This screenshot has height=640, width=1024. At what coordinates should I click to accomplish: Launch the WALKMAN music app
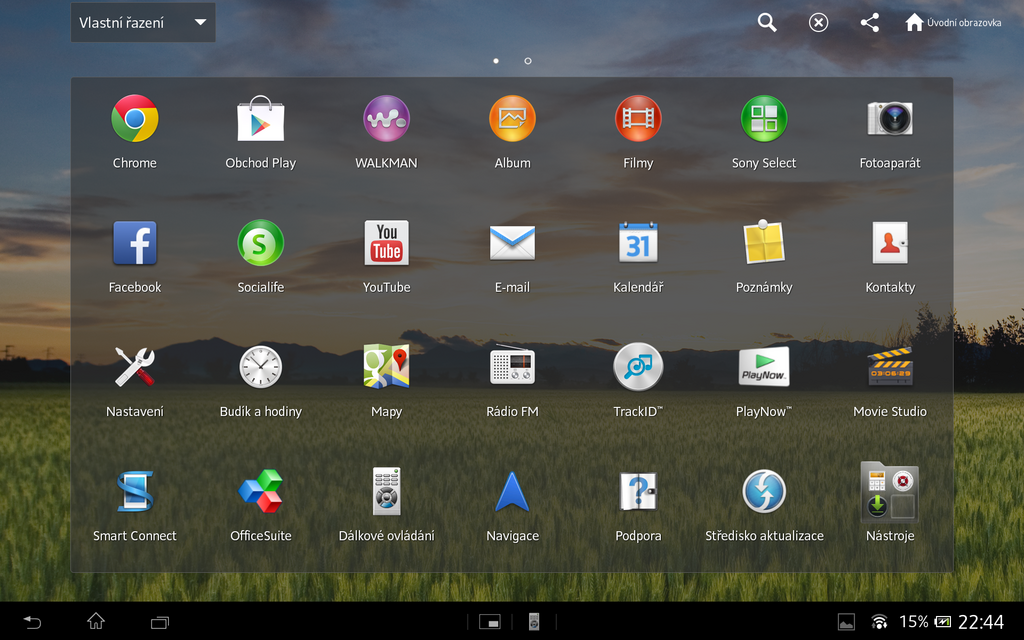click(386, 117)
